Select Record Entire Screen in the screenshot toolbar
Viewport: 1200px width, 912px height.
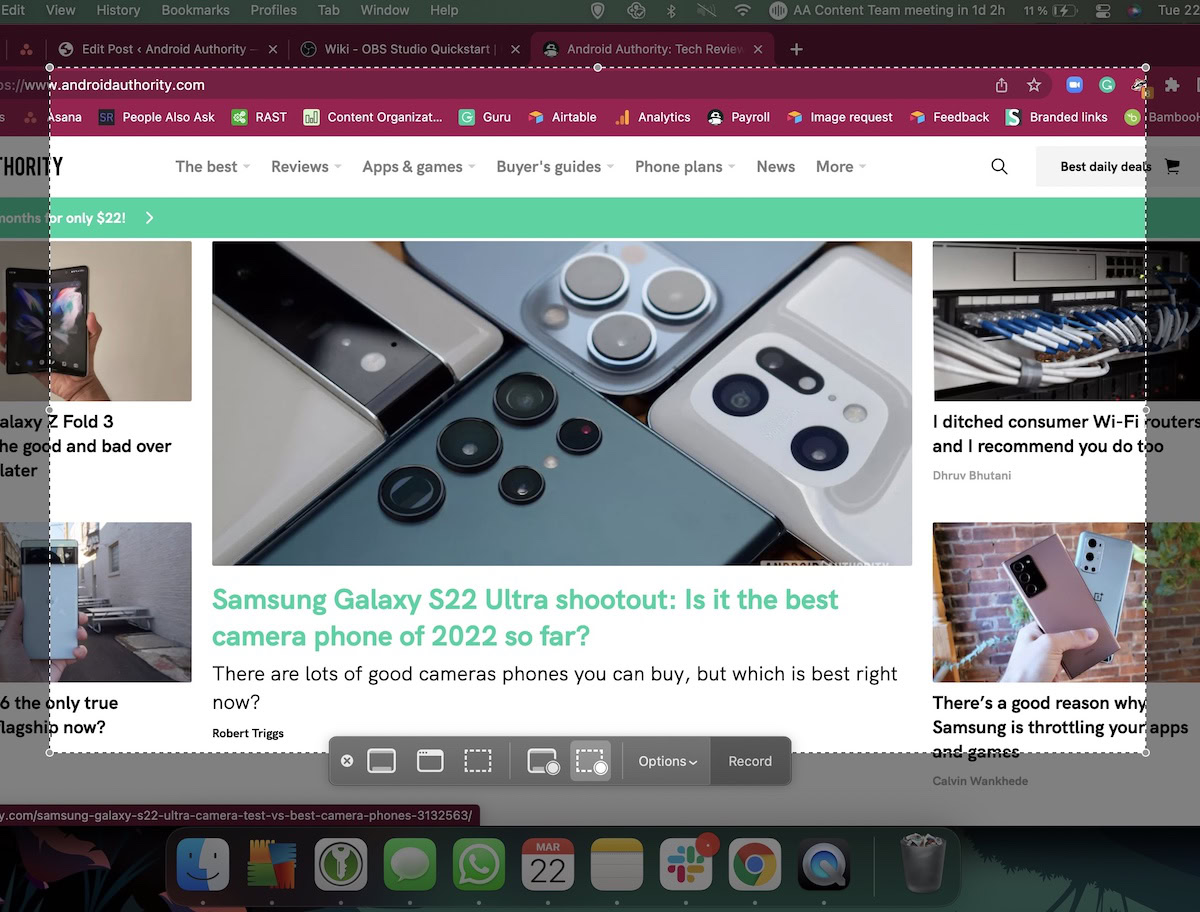point(543,762)
